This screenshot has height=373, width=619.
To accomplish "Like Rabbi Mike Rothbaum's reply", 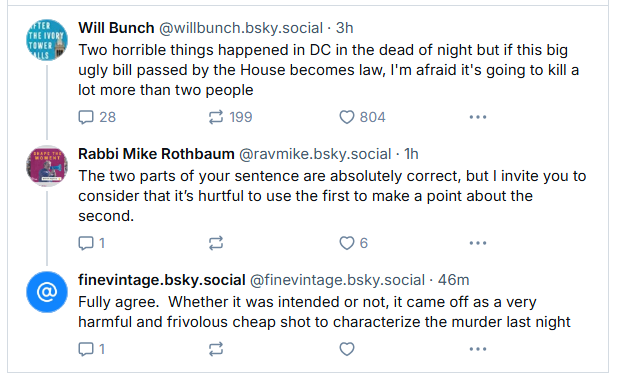I will (353, 243).
